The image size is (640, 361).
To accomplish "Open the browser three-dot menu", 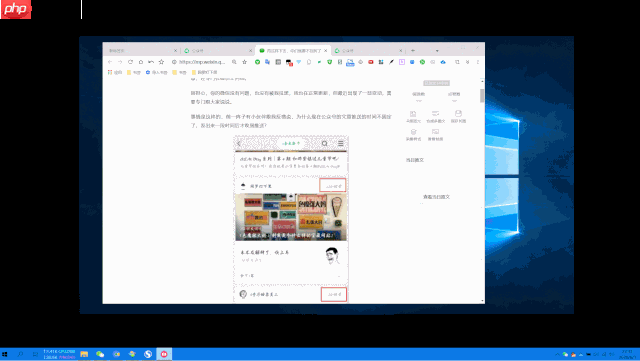I will (x=478, y=62).
